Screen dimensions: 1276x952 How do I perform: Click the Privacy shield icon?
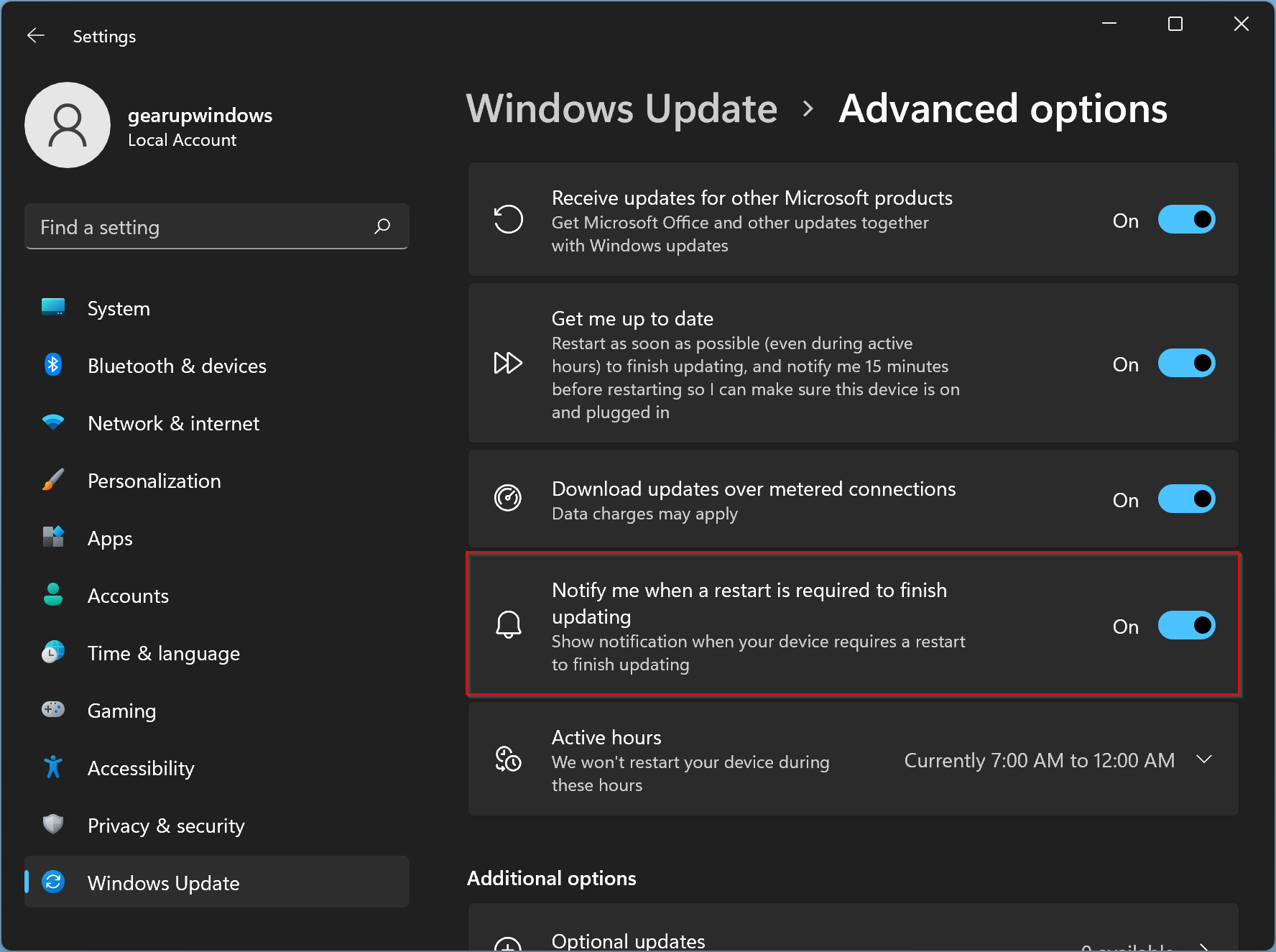click(53, 824)
